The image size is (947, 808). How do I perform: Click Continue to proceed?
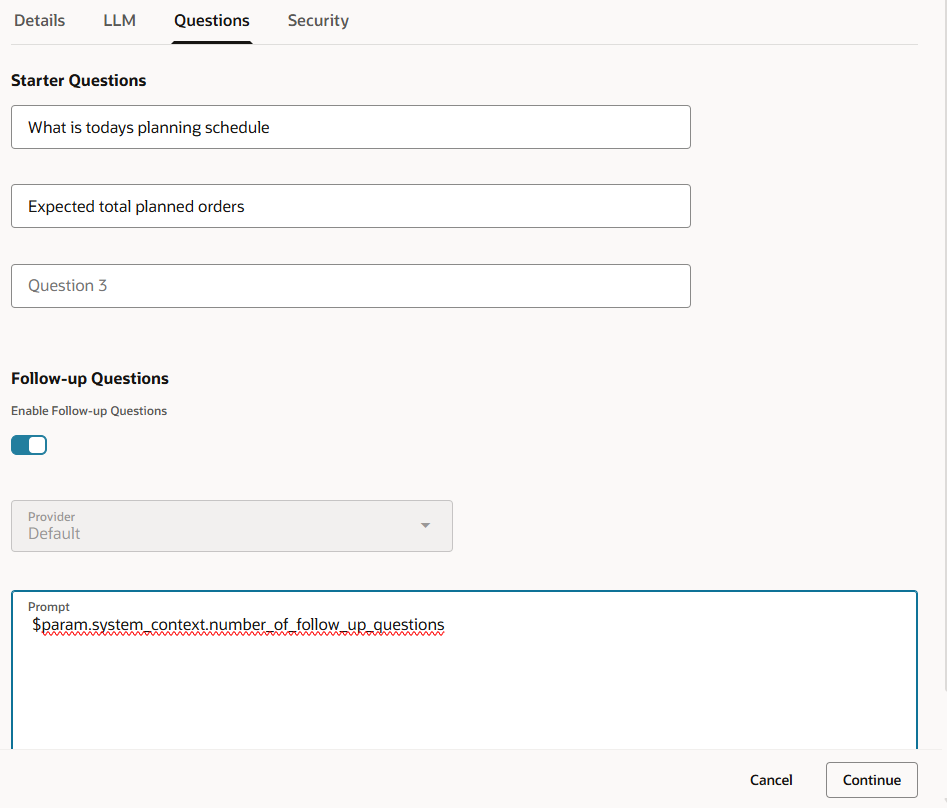(x=872, y=780)
